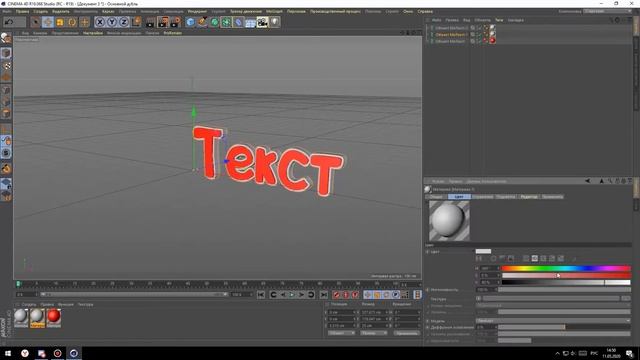Click the Make Editable icon
Image resolution: width=640 pixels, height=360 pixels.
(x=6, y=38)
